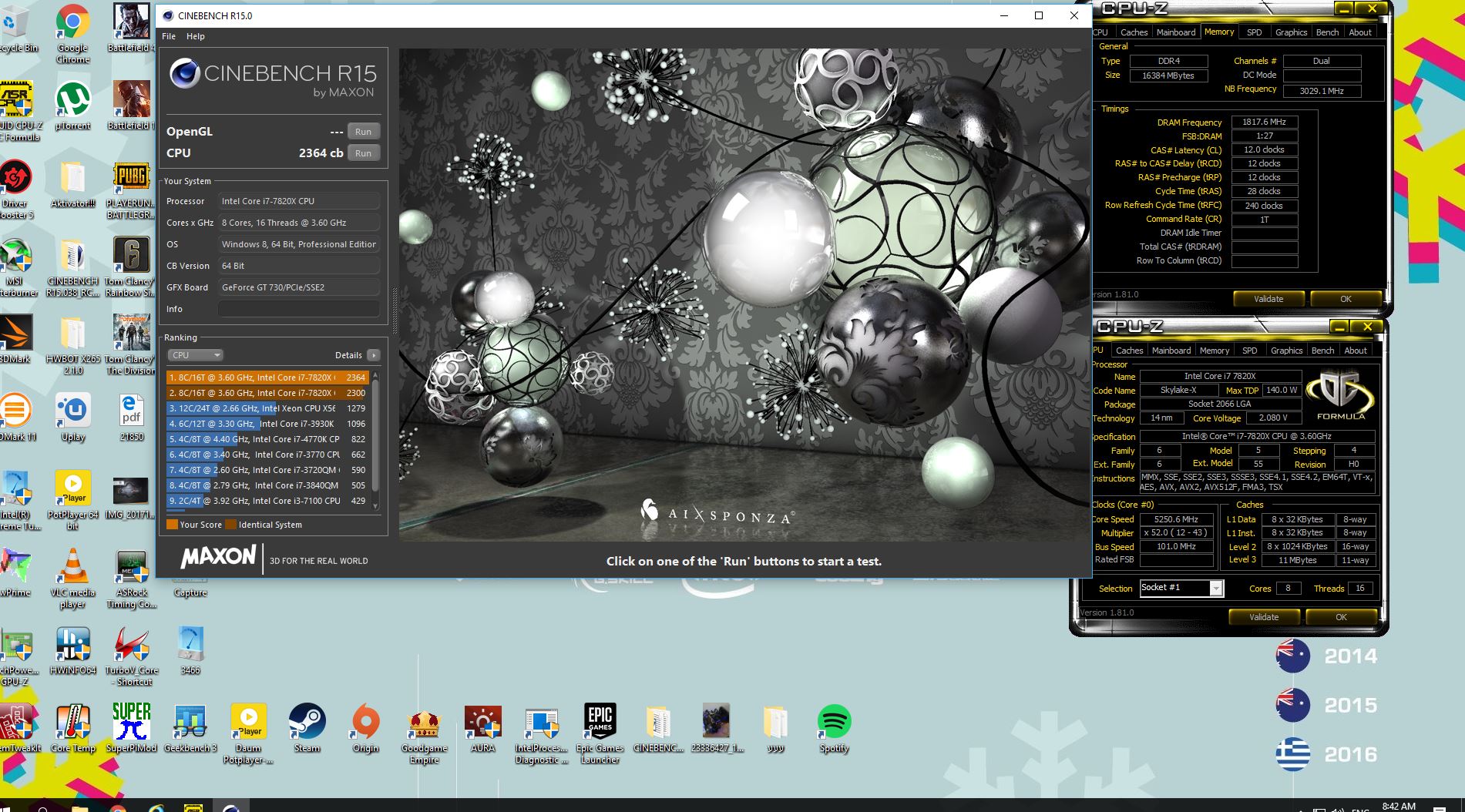Open Google Chrome desktop shortcut
Viewport: 1465px width, 812px height.
72,34
